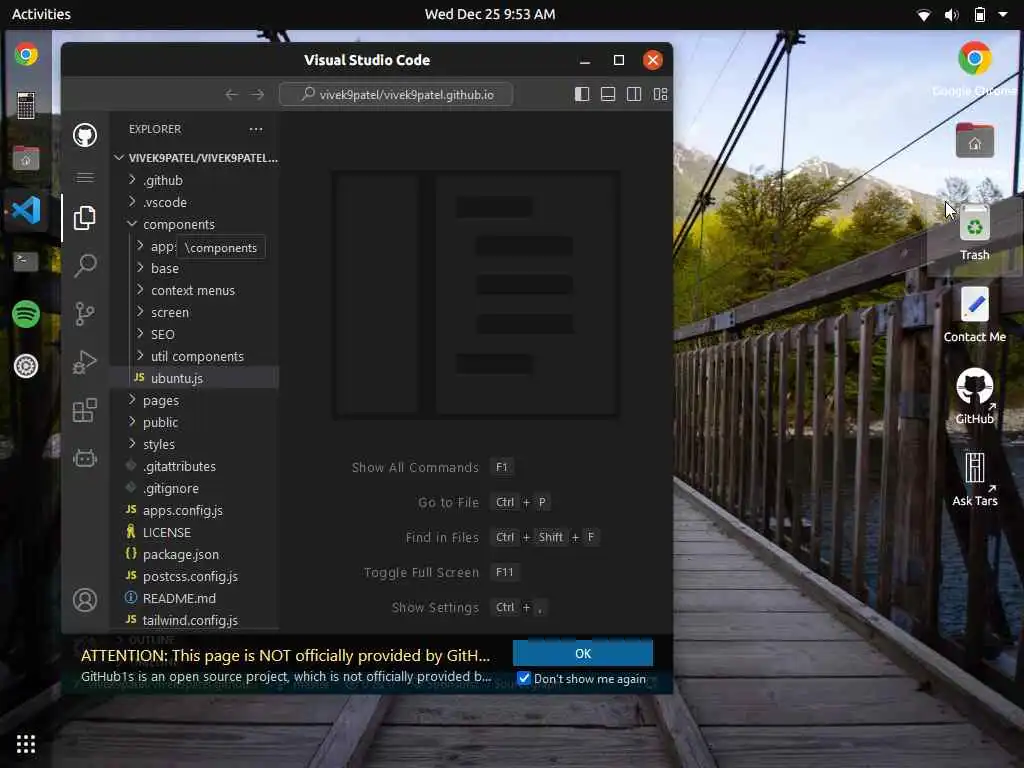Click the Show Settings shortcut hint

pyautogui.click(x=468, y=607)
